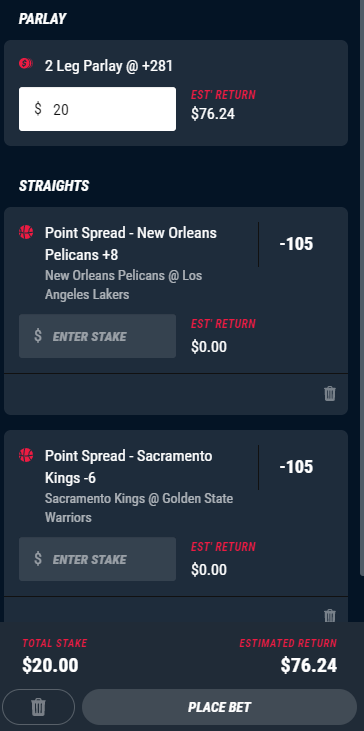
Task: Click the Estimated Return $76.24 total
Action: tap(309, 665)
